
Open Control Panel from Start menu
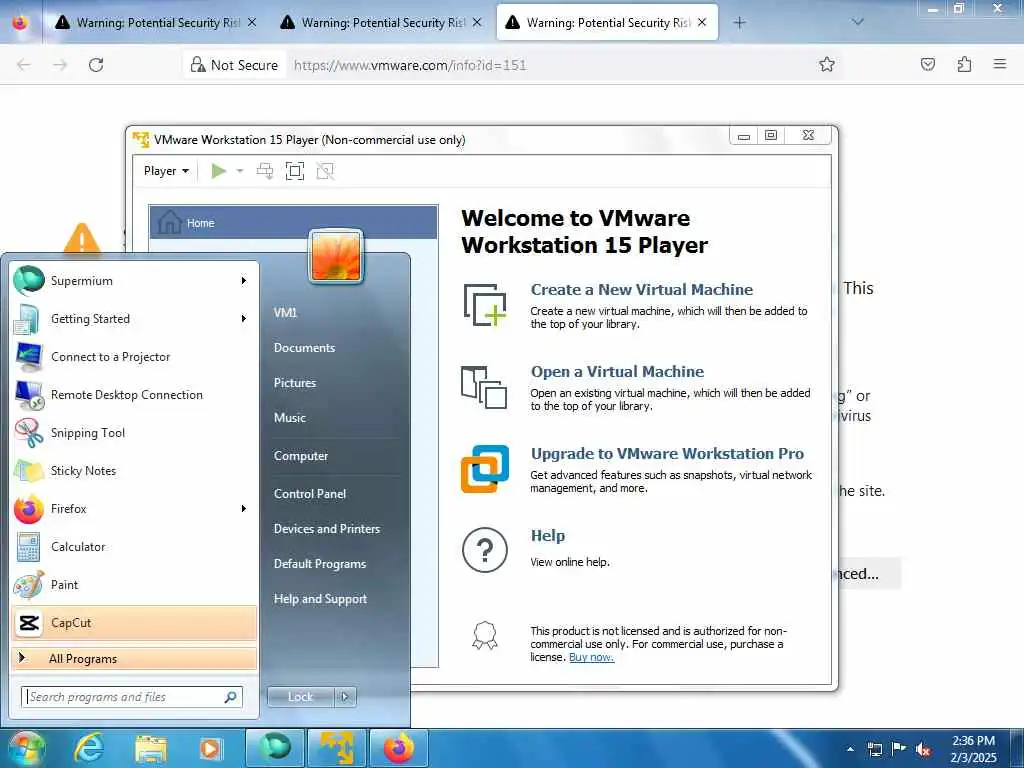coord(310,494)
